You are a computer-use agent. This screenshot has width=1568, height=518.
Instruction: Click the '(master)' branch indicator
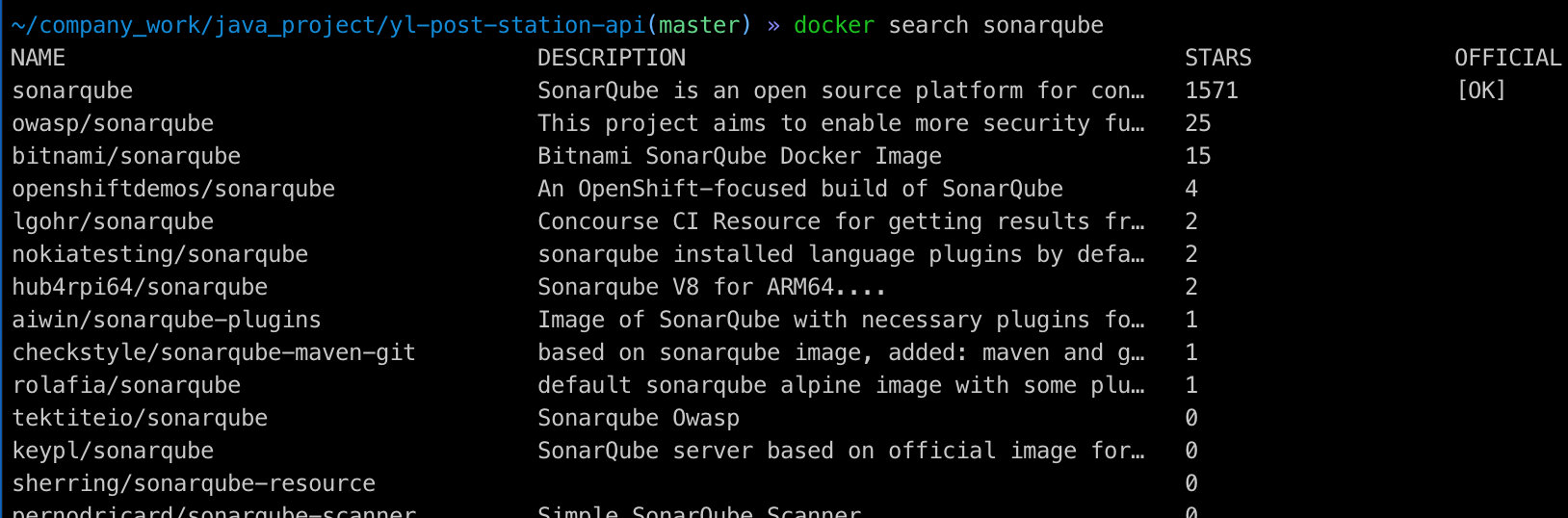coord(699,25)
